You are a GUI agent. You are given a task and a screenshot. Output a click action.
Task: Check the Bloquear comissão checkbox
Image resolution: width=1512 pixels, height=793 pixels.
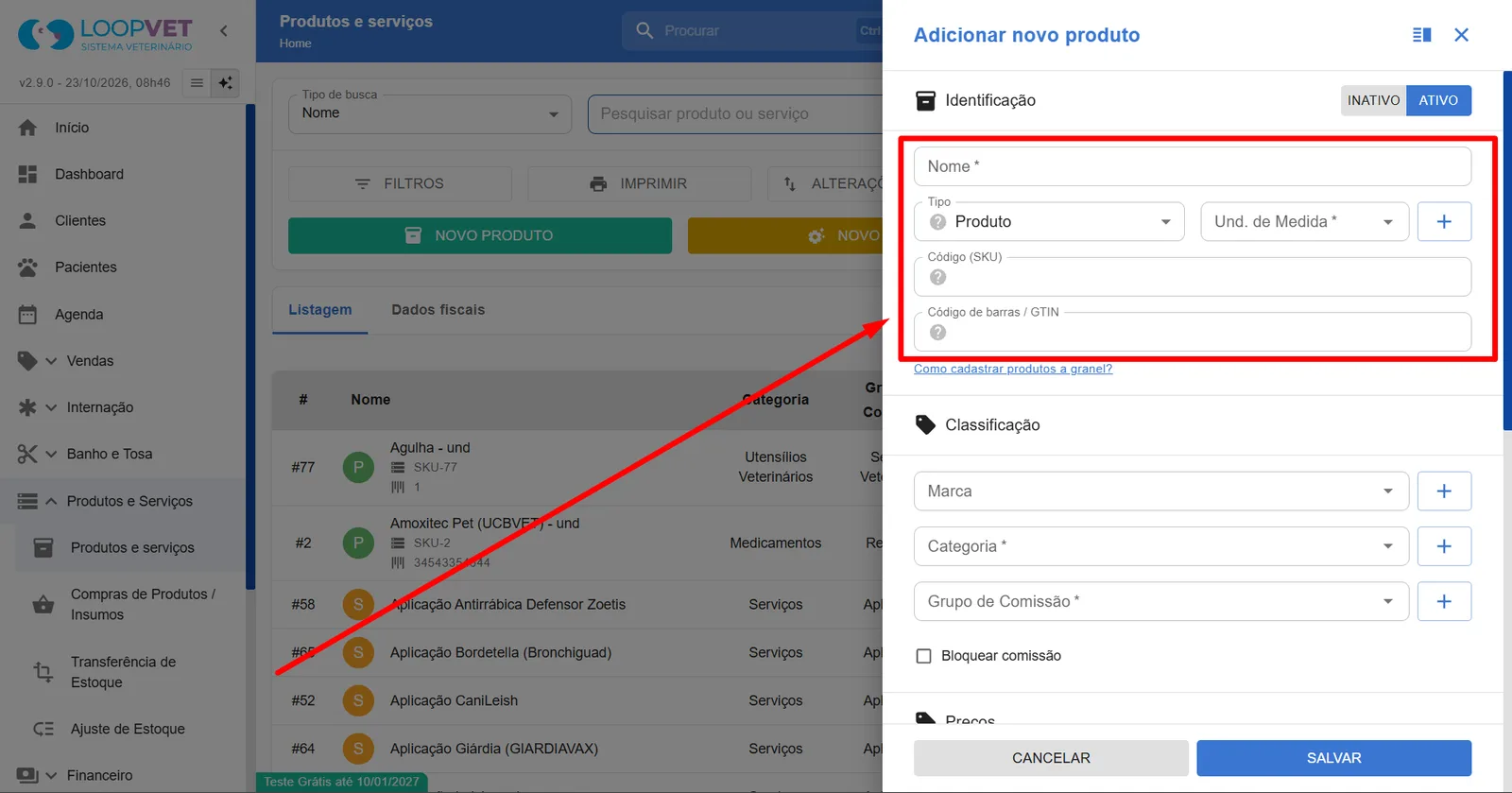tap(924, 656)
